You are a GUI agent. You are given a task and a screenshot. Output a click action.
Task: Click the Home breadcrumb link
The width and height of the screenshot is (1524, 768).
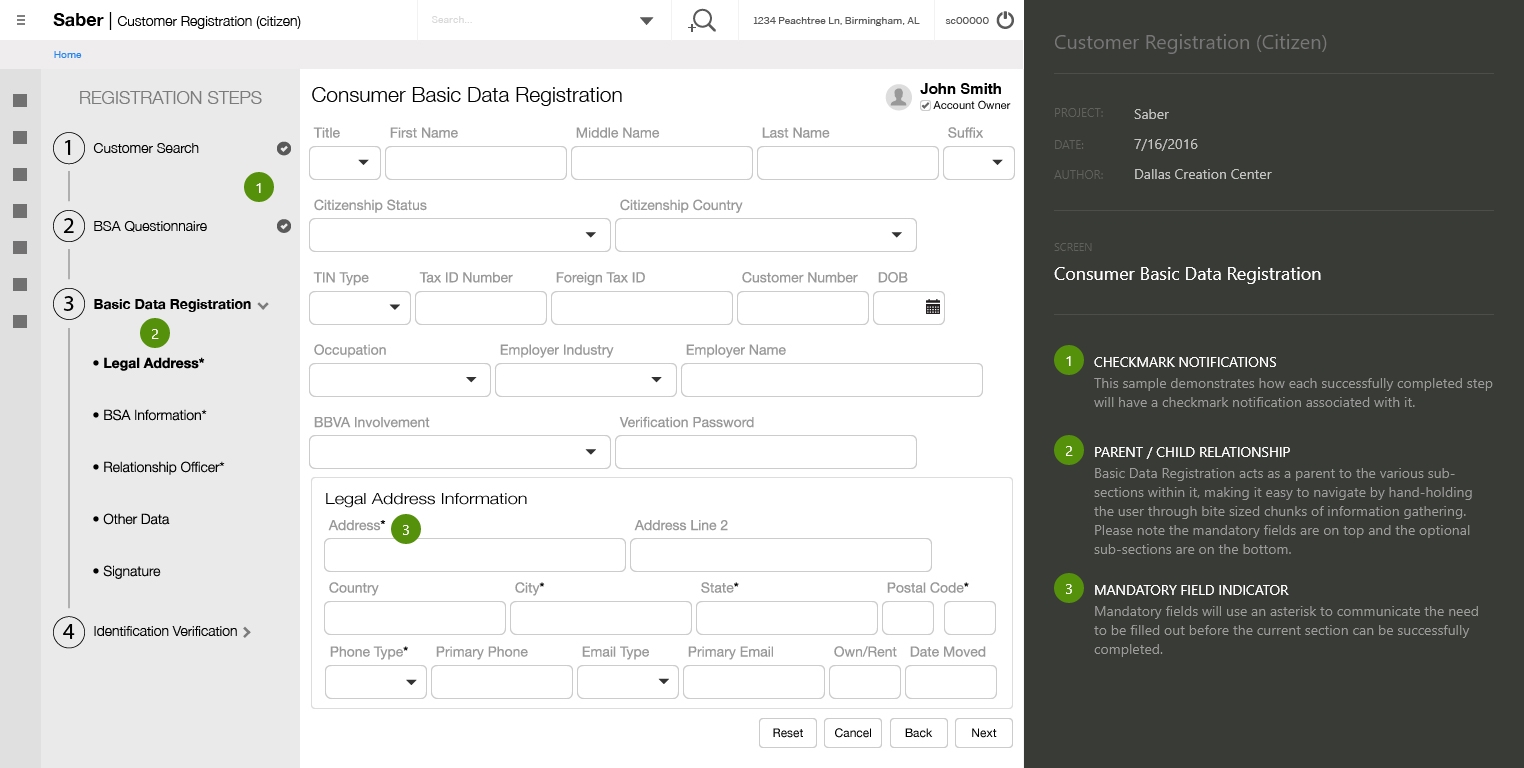67,55
